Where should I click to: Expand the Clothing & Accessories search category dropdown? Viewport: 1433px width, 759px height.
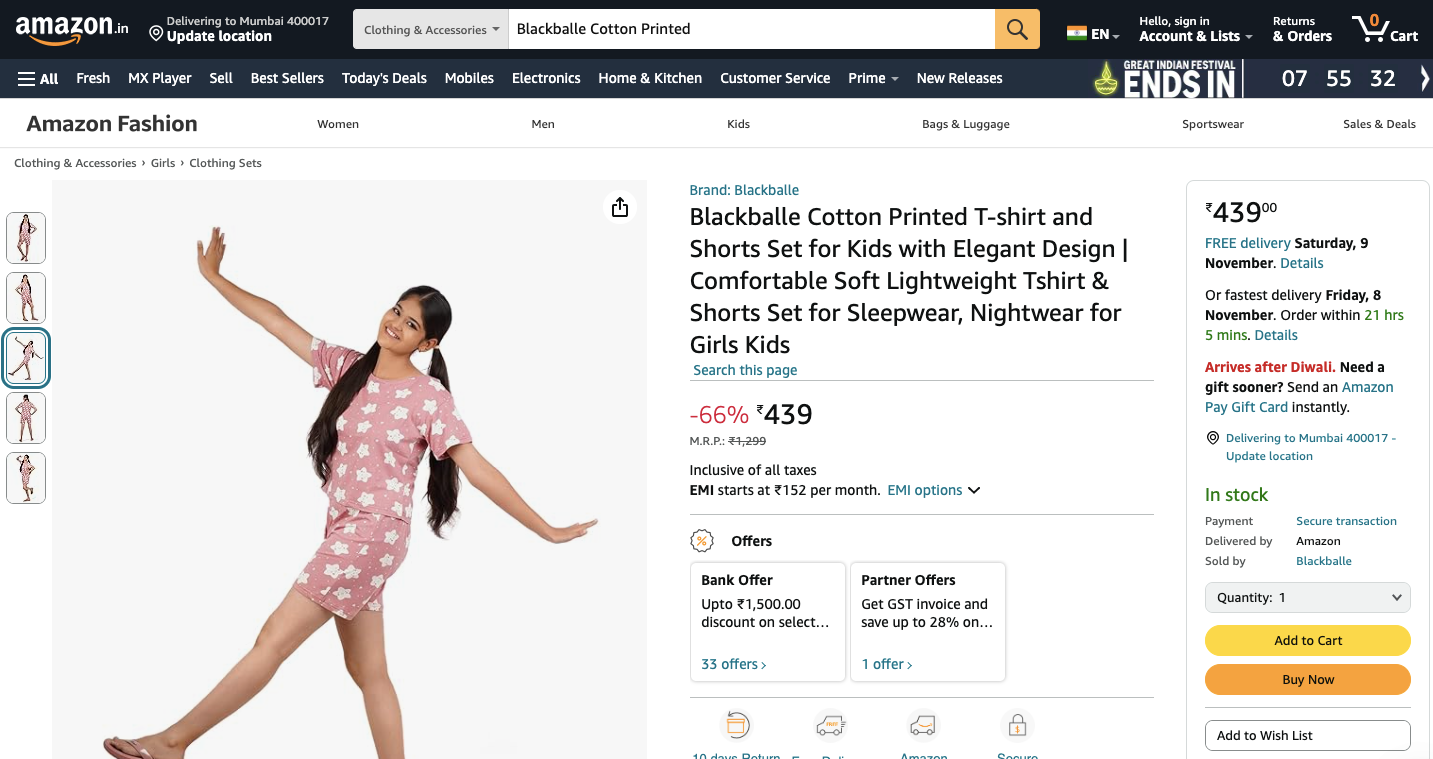[432, 30]
